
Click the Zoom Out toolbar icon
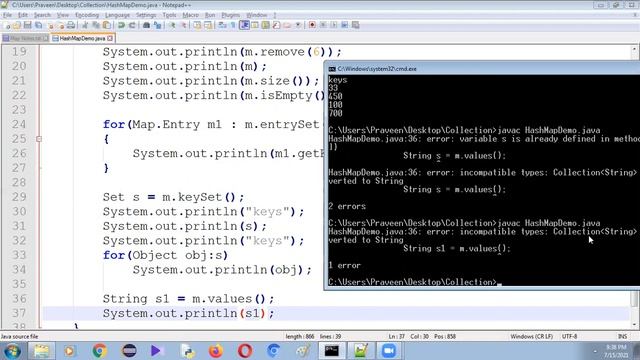tap(183, 25)
